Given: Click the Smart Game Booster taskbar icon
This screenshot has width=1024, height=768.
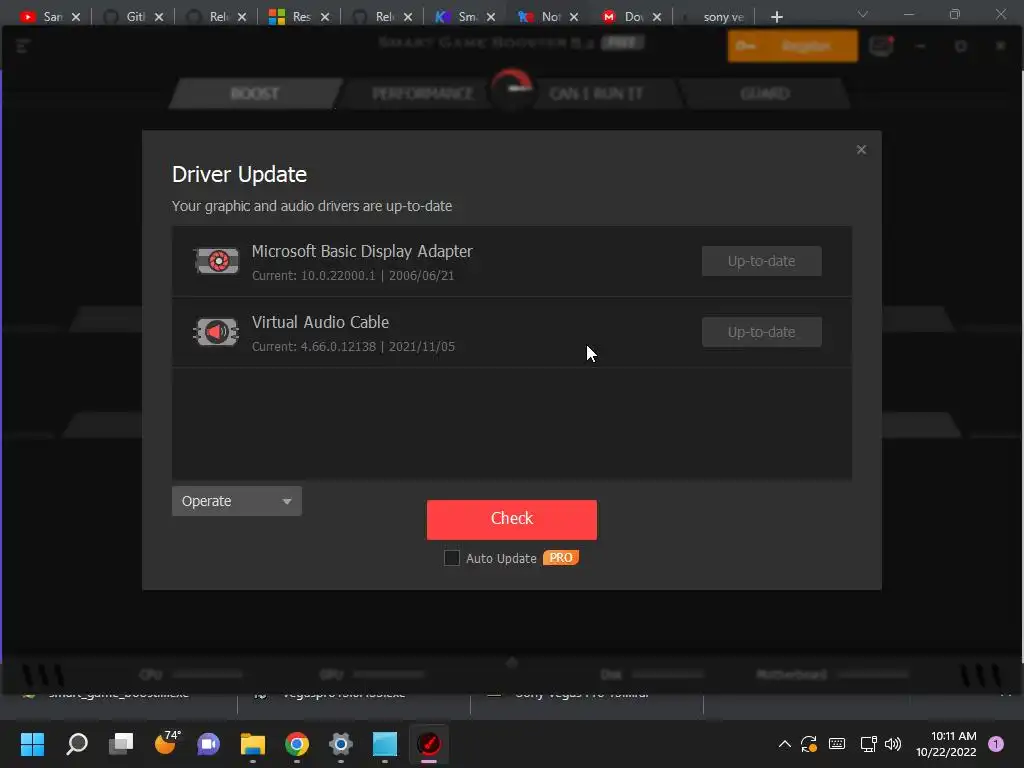Looking at the screenshot, I should tap(429, 744).
